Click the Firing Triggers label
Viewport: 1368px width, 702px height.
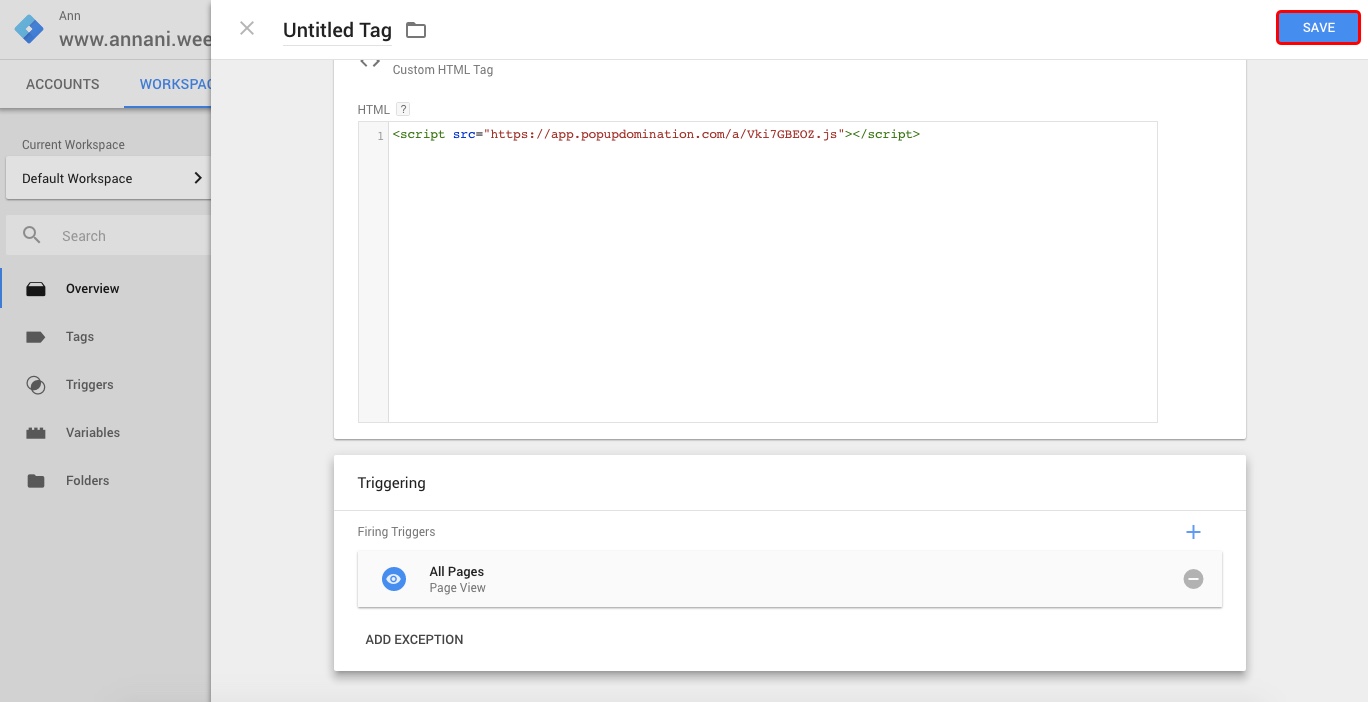396,532
